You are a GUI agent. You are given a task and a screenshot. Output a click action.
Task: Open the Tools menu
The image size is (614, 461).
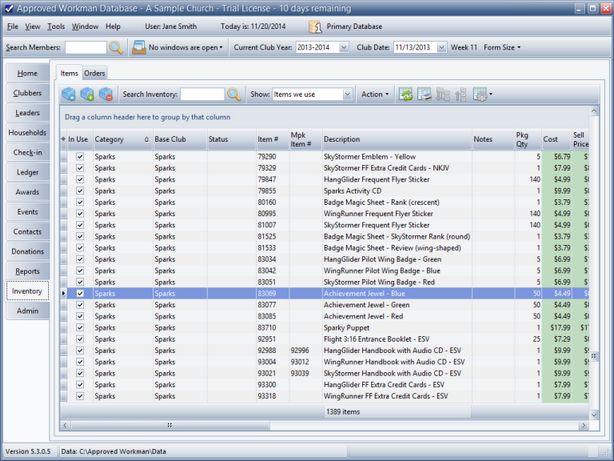pyautogui.click(x=56, y=27)
